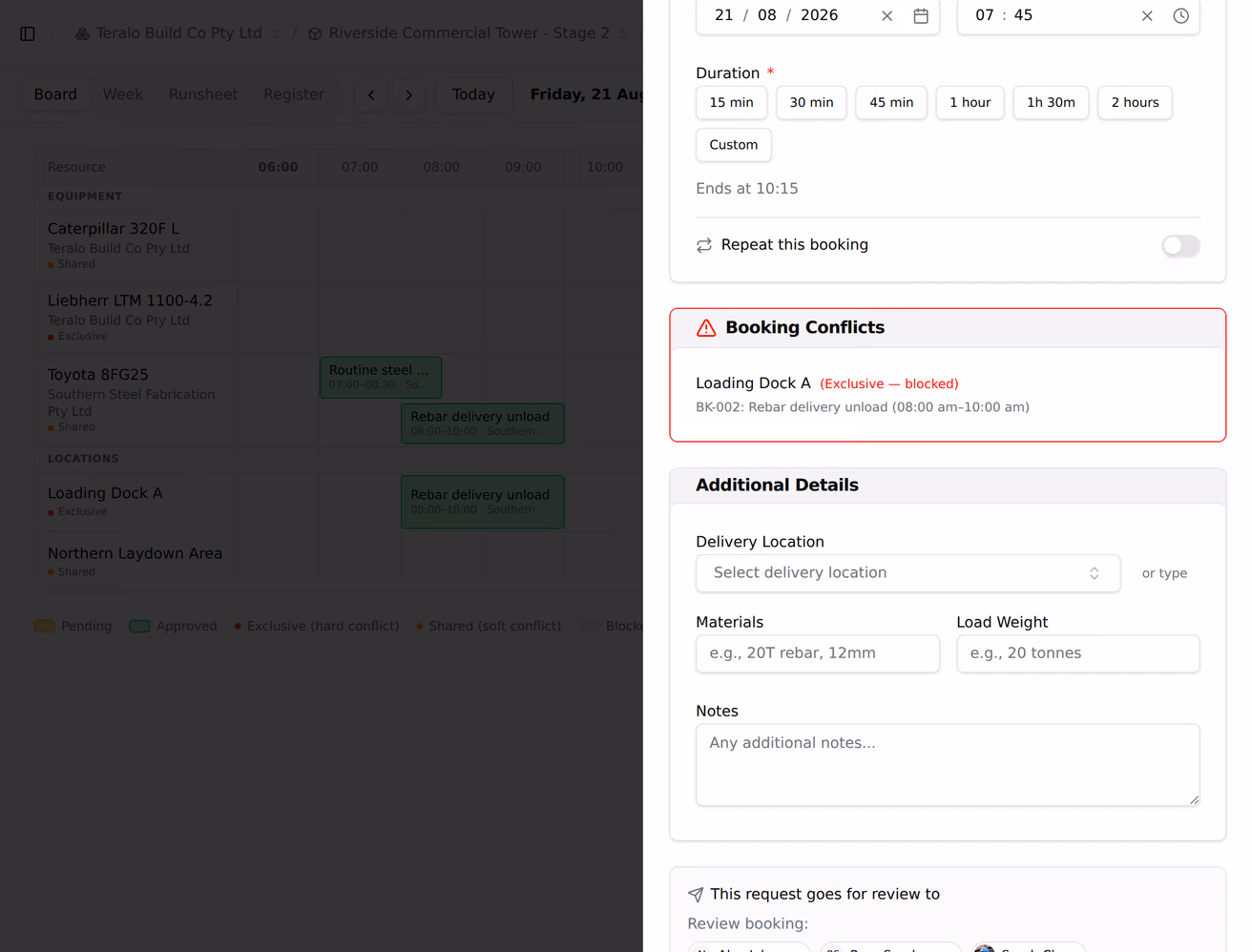The image size is (1252, 952).
Task: Switch to the Board tab
Action: [x=55, y=94]
